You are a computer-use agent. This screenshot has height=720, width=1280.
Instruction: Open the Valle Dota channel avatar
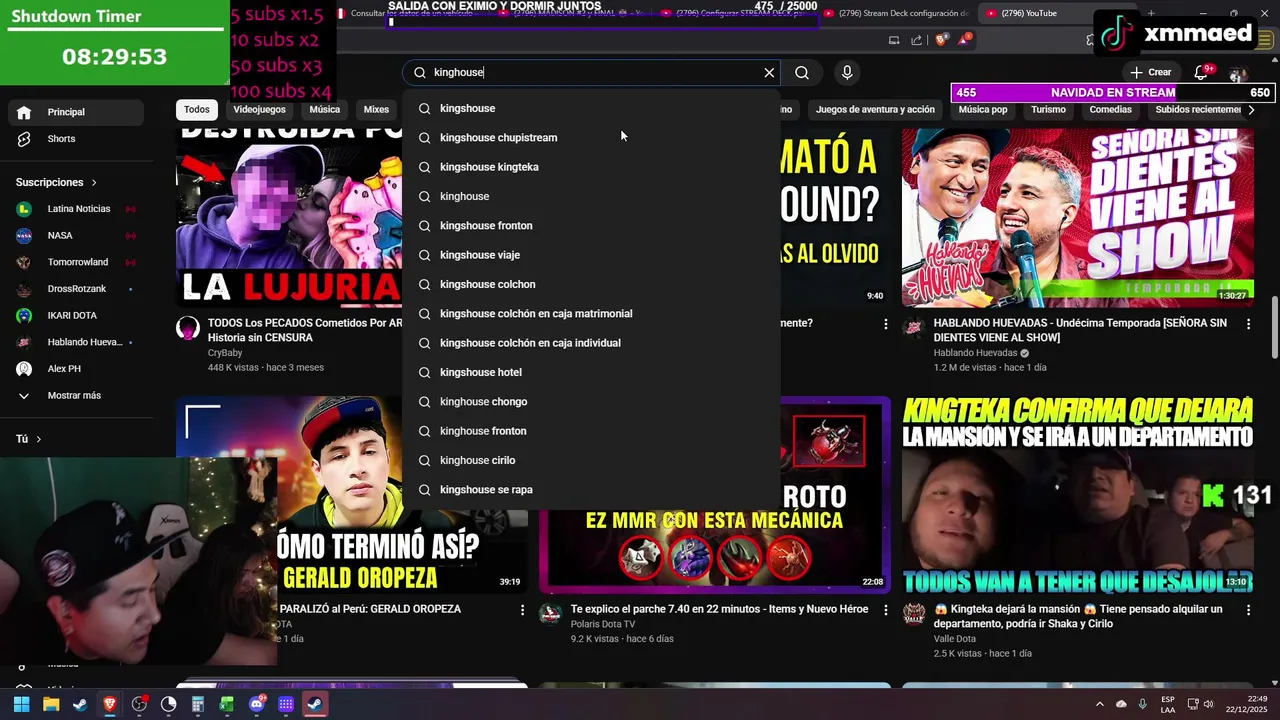pyautogui.click(x=914, y=614)
